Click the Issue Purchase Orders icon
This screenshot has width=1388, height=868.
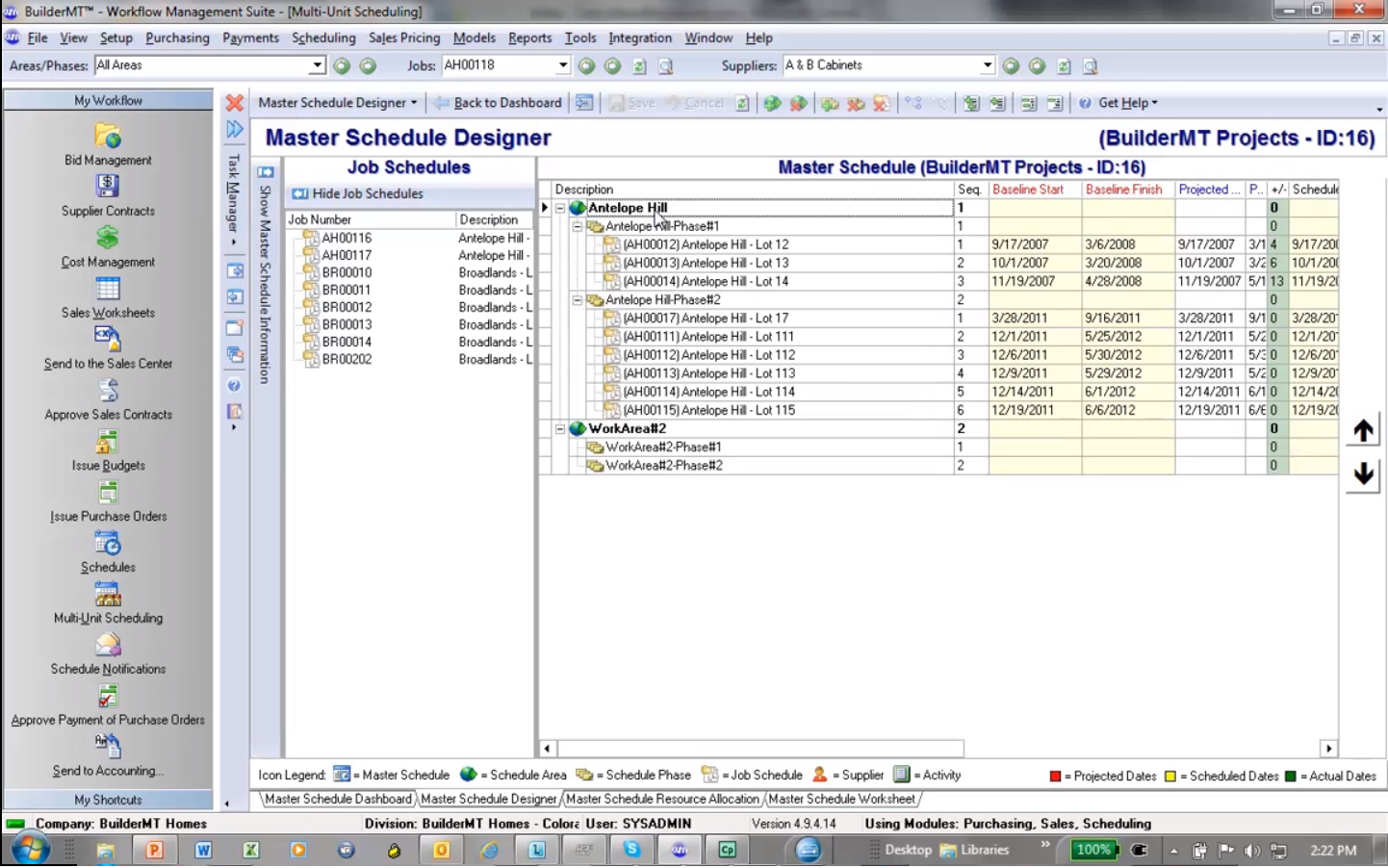pyautogui.click(x=107, y=493)
